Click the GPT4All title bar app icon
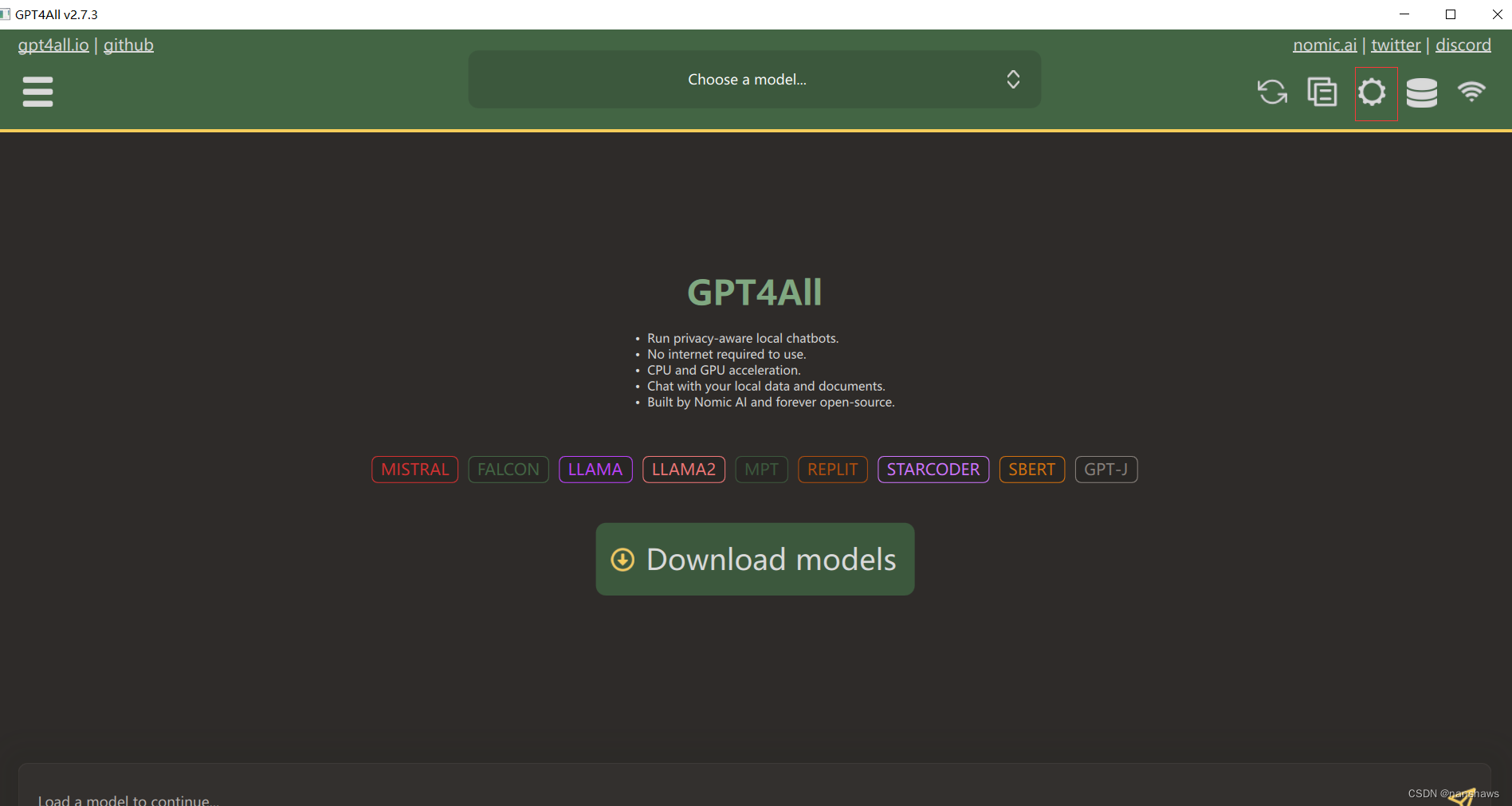The width and height of the screenshot is (1512, 806). pyautogui.click(x=5, y=14)
